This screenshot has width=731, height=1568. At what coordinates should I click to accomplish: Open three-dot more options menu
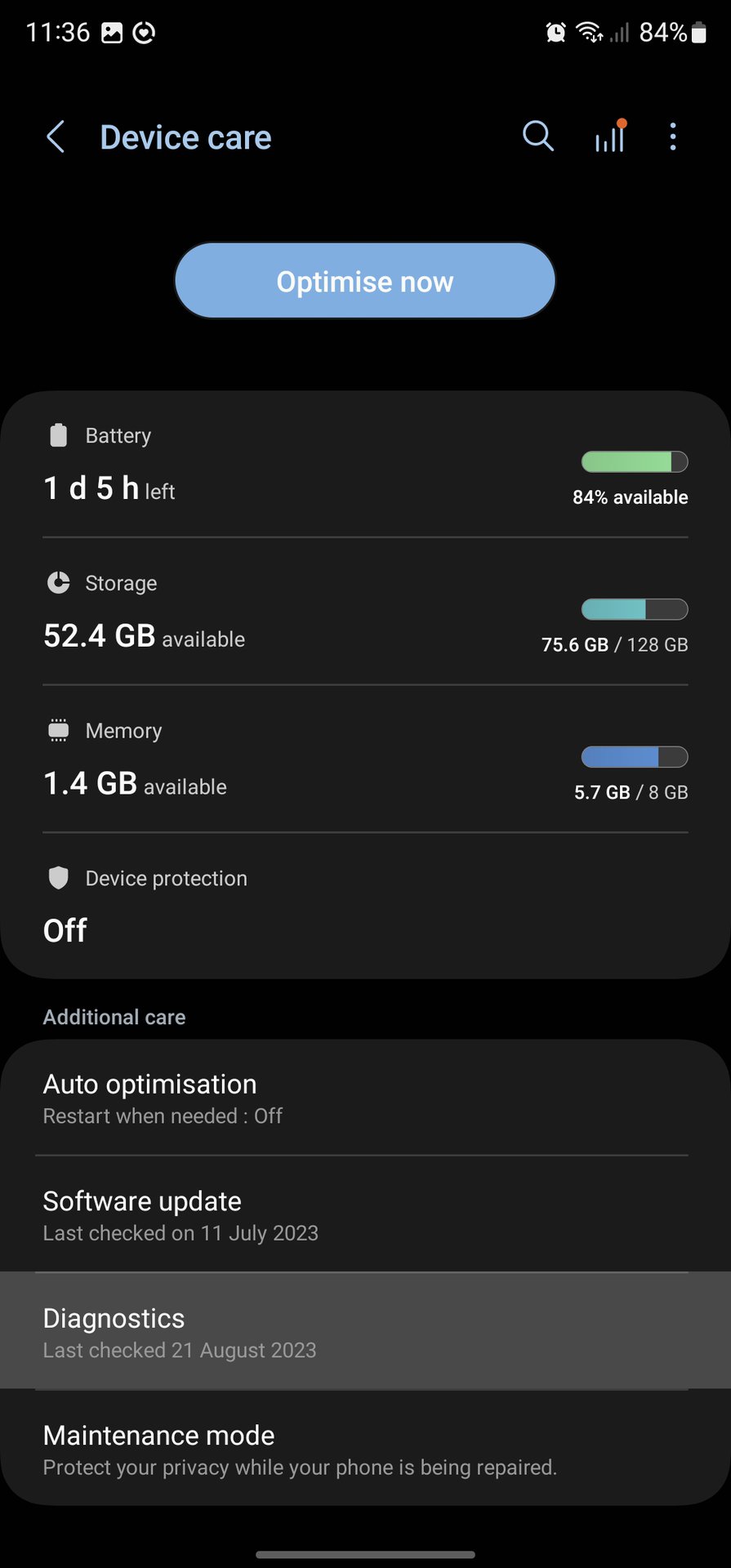[673, 136]
